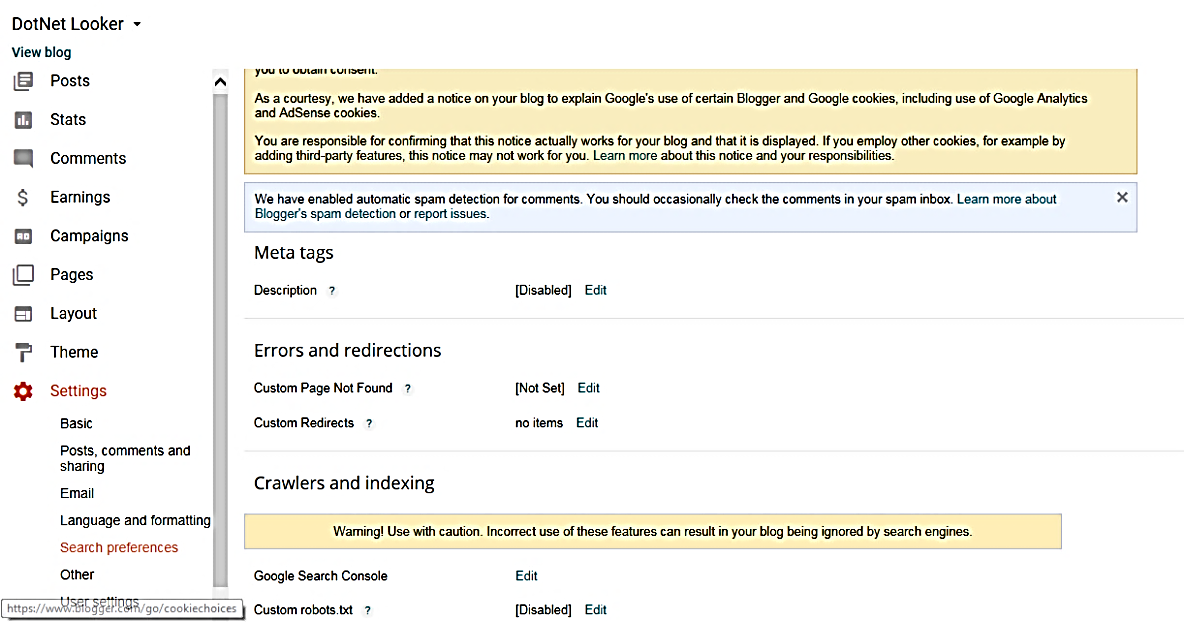This screenshot has height=622, width=1184.
Task: Open the Comments menu item
Action: 88,159
